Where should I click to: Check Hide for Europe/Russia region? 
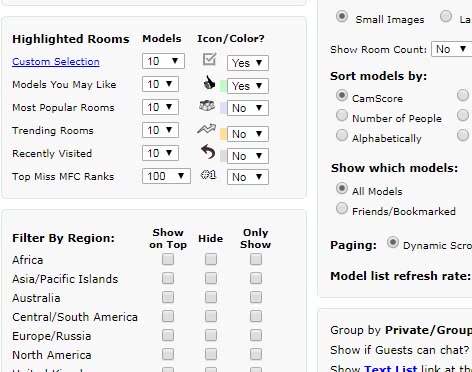211,335
